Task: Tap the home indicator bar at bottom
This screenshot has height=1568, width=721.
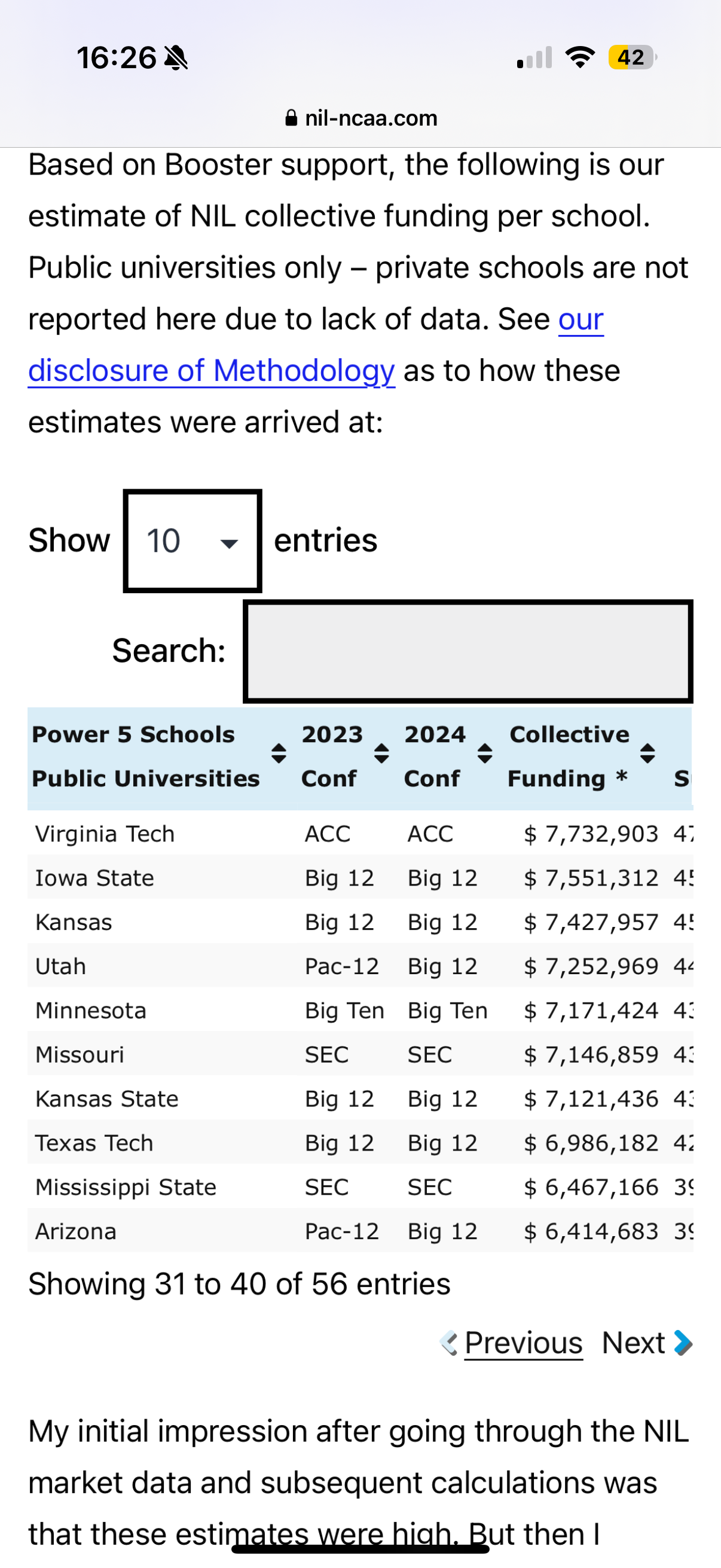Action: pyautogui.click(x=360, y=1549)
